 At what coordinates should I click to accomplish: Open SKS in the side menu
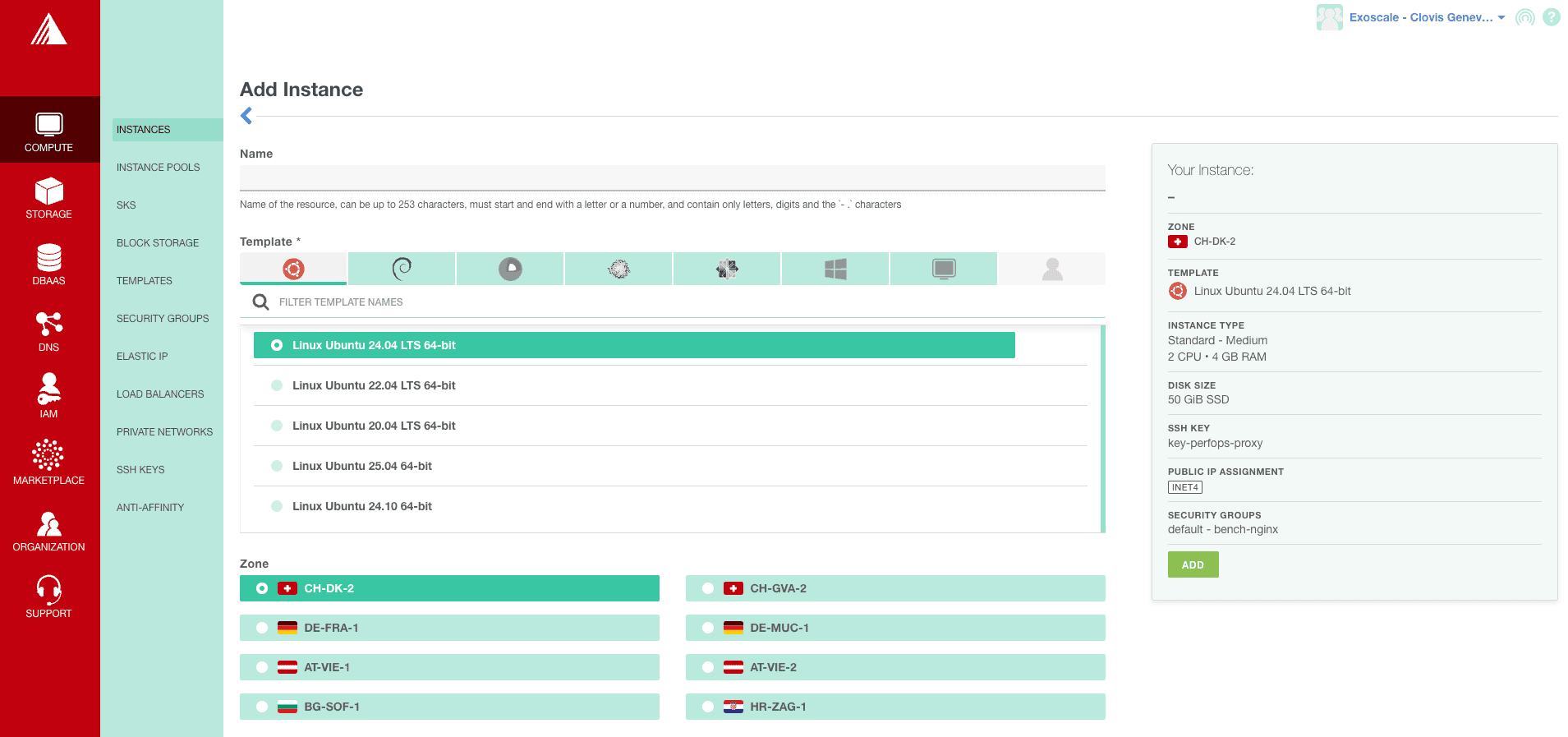point(126,205)
